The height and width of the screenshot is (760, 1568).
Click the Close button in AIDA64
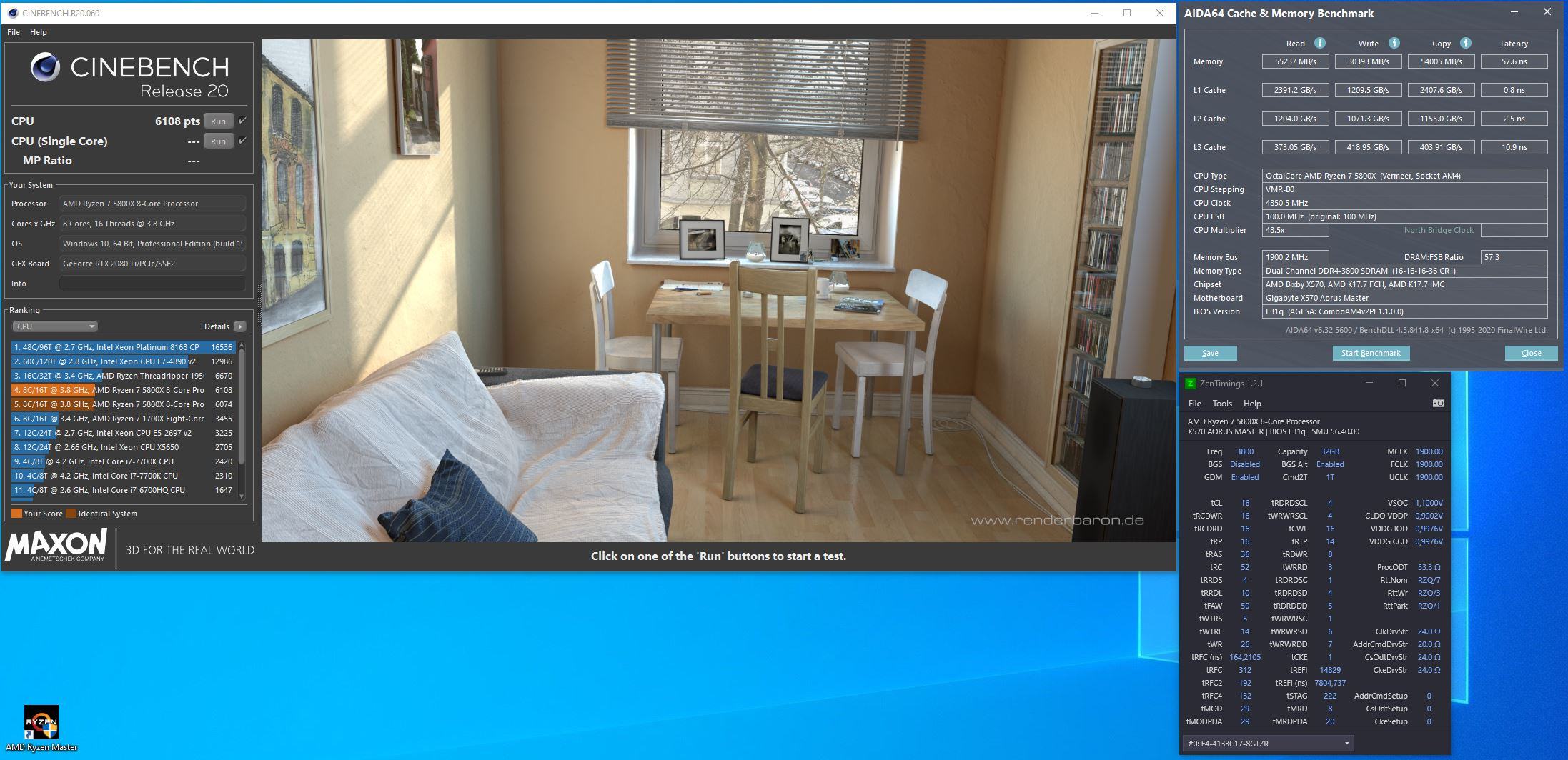tap(1531, 353)
